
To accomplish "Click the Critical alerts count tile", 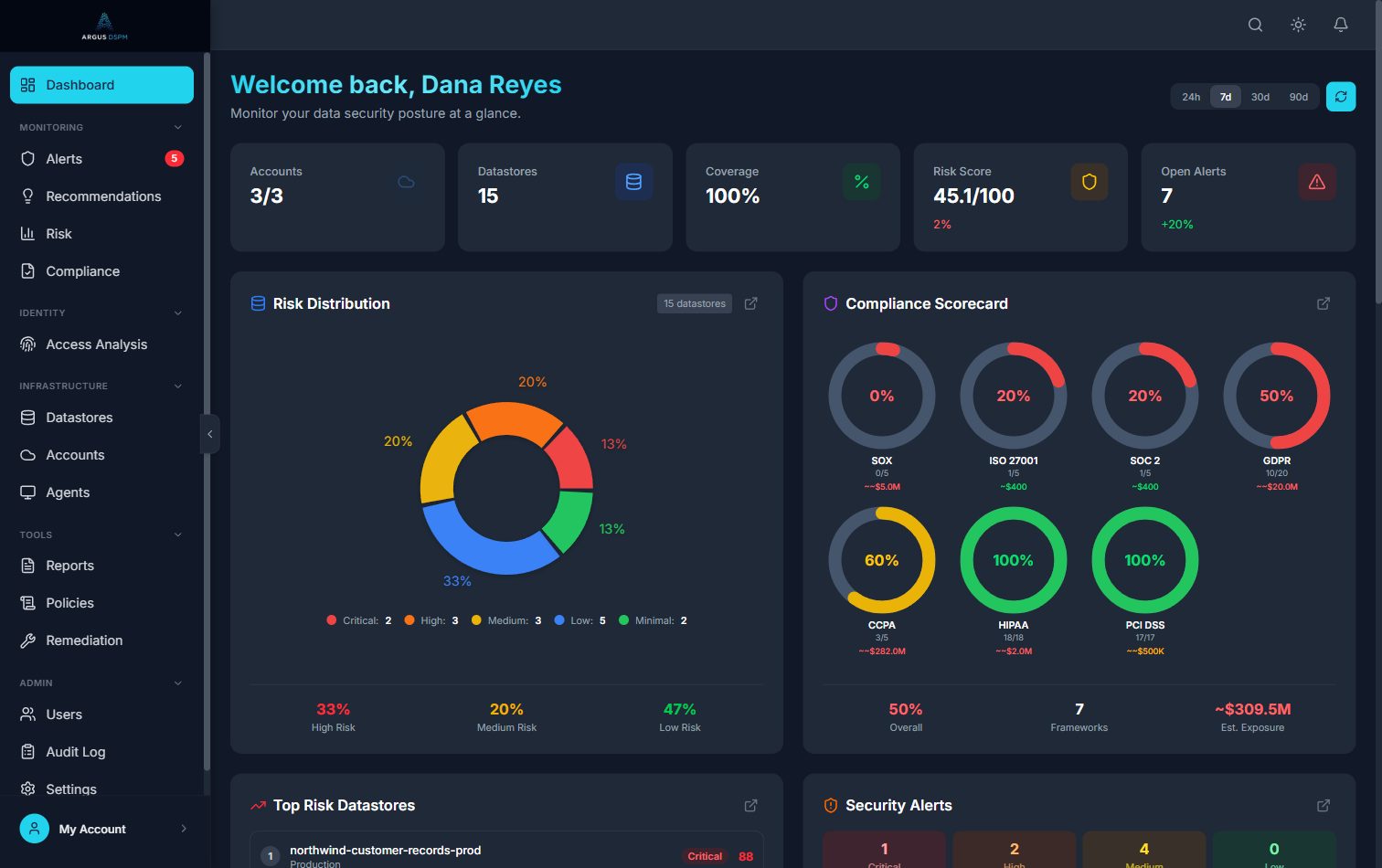I will [x=884, y=851].
